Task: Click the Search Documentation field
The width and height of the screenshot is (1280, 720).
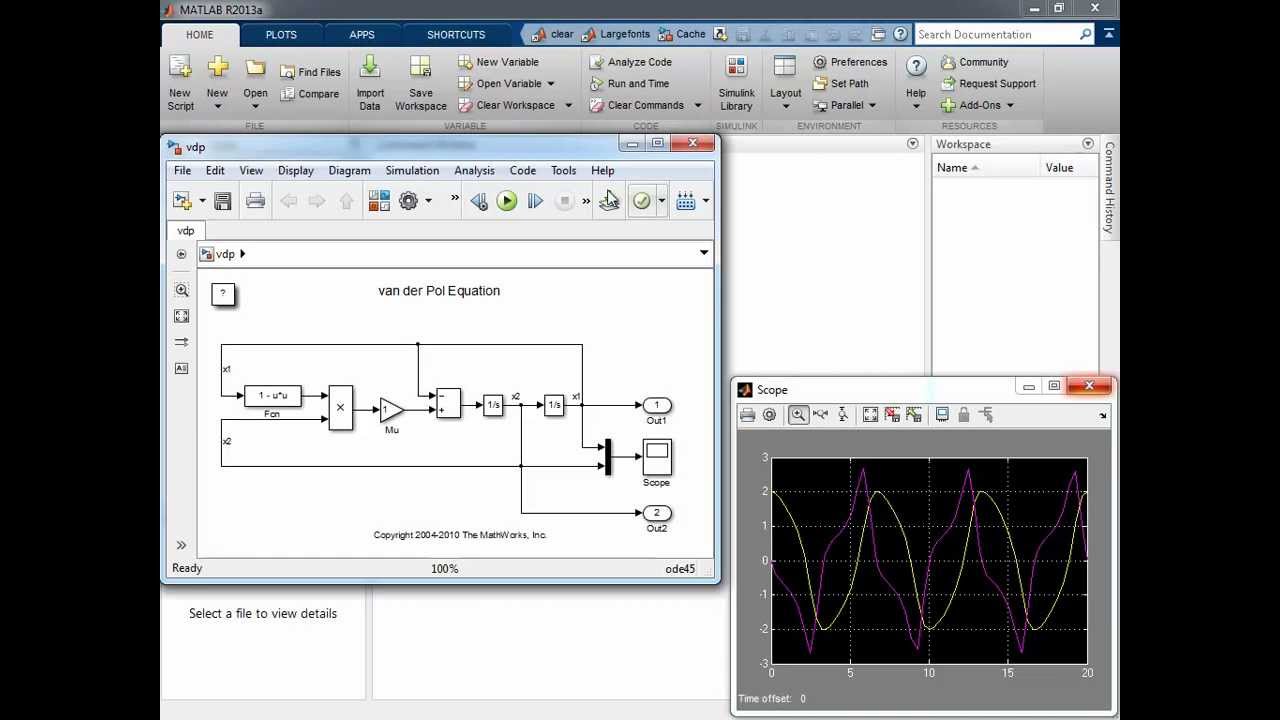Action: coord(996,34)
